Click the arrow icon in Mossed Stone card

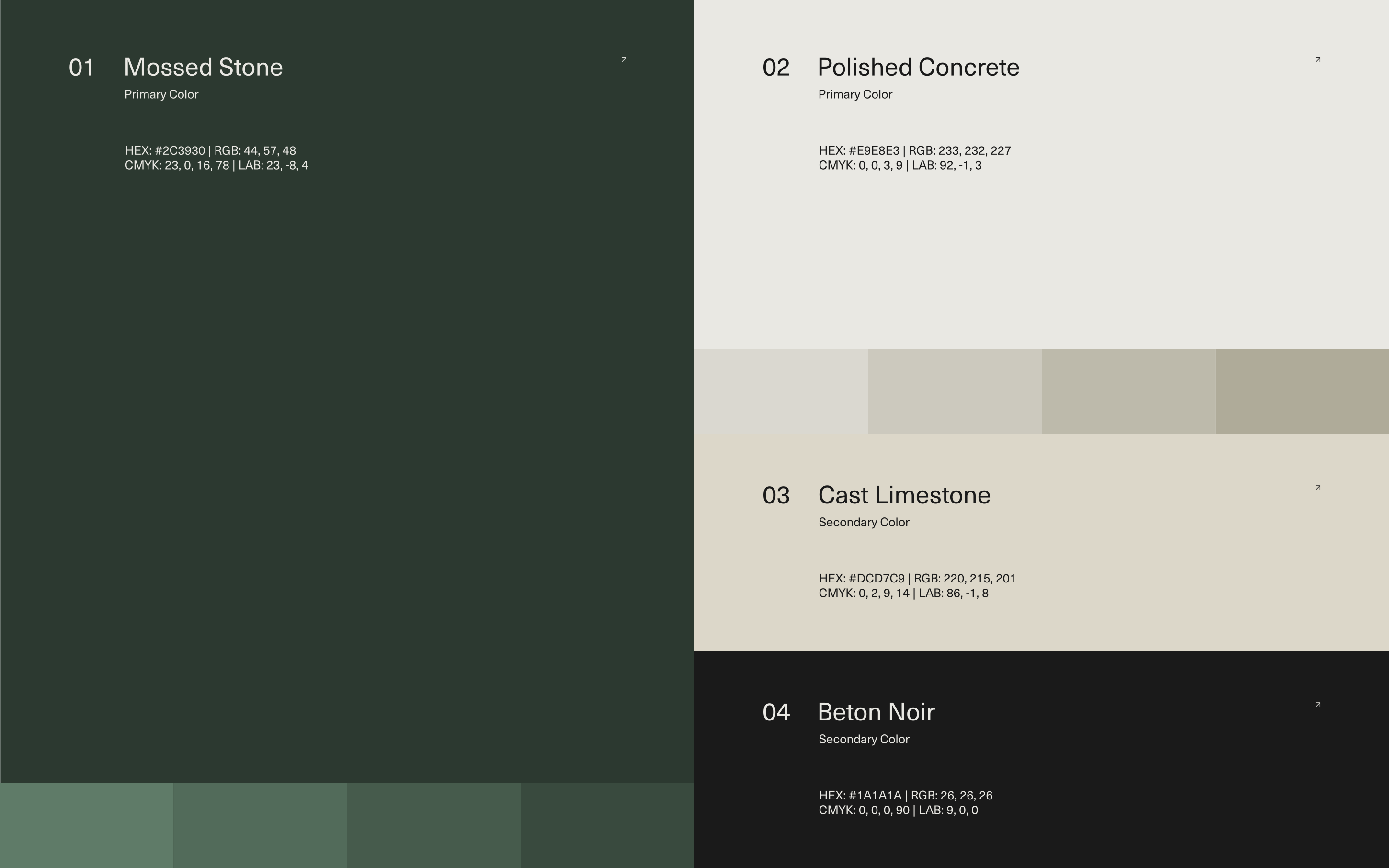click(624, 60)
